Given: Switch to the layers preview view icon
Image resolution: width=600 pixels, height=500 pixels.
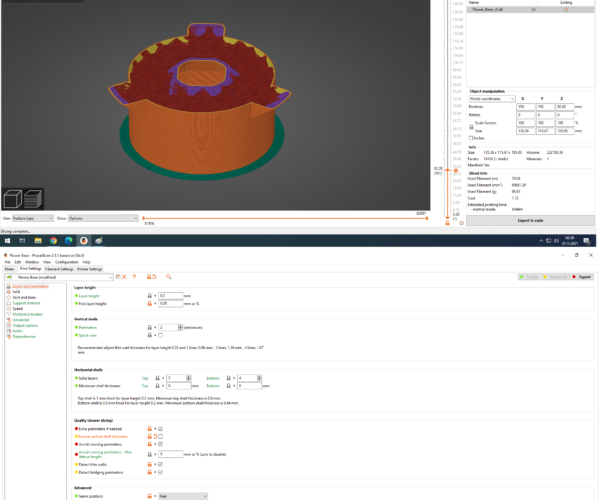Looking at the screenshot, I should point(33,199).
